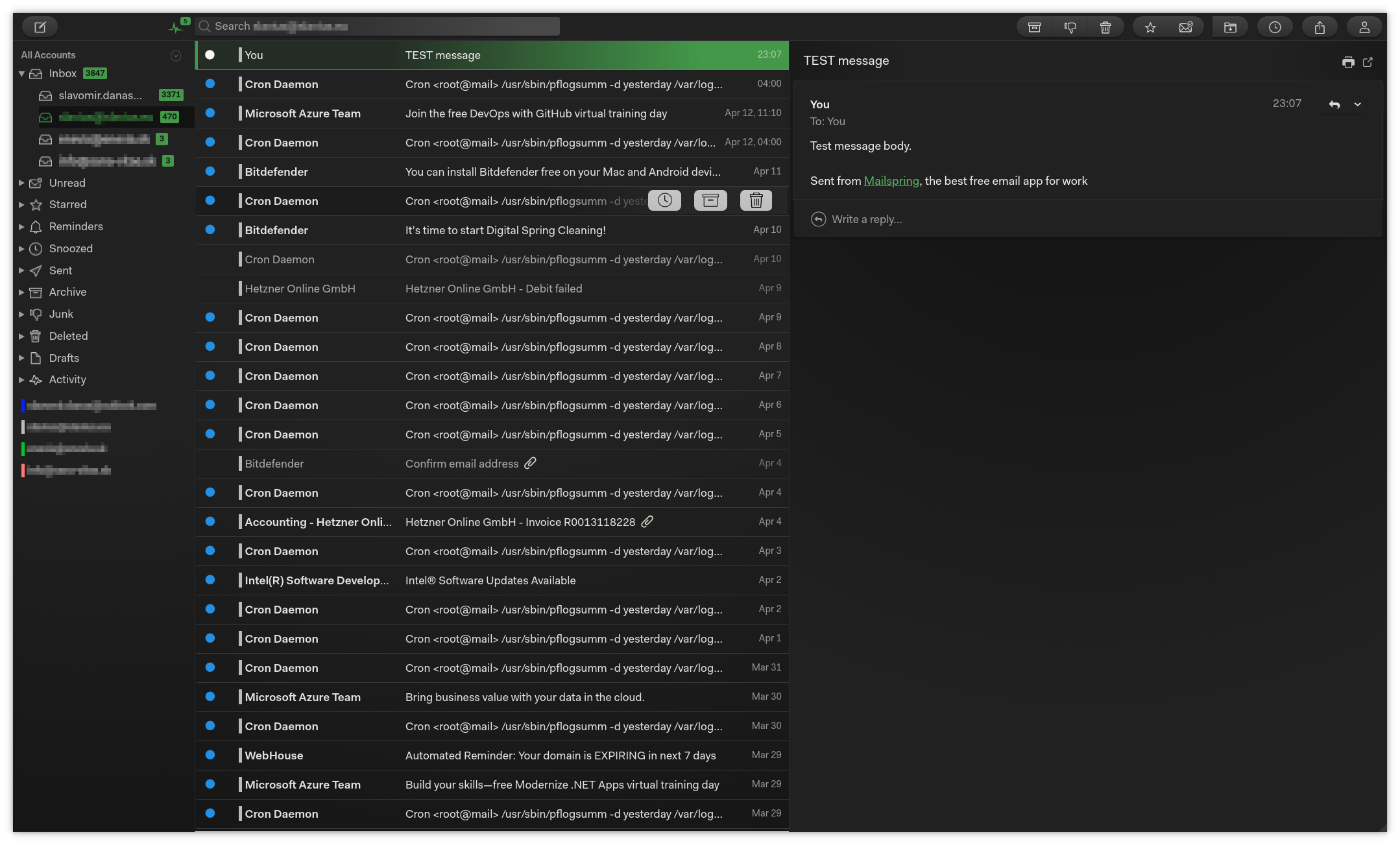Expand the Starred folder arrow

coord(21,205)
